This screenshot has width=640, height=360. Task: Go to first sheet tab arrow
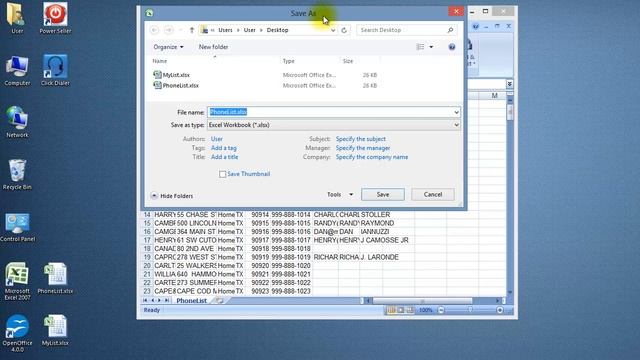click(145, 300)
